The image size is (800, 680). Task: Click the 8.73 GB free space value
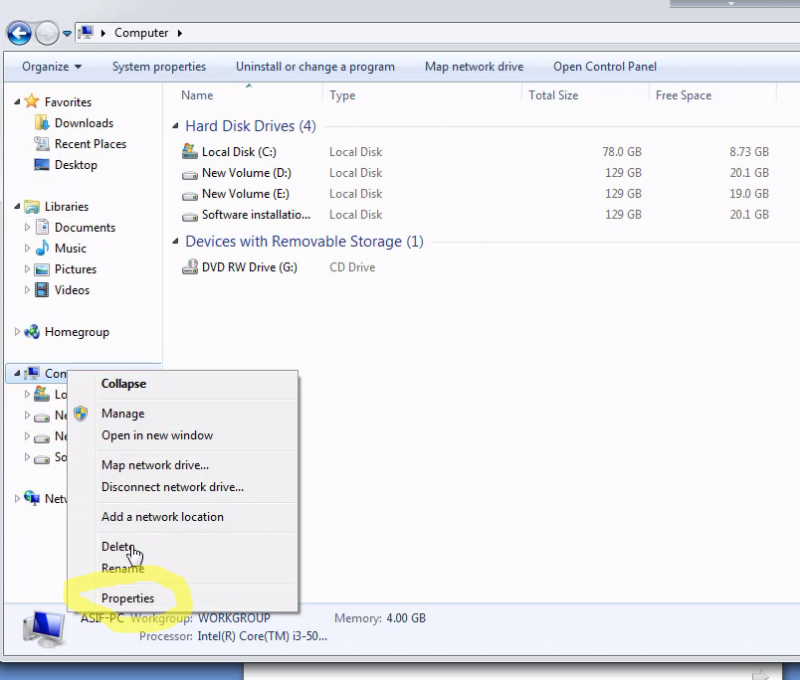[748, 152]
